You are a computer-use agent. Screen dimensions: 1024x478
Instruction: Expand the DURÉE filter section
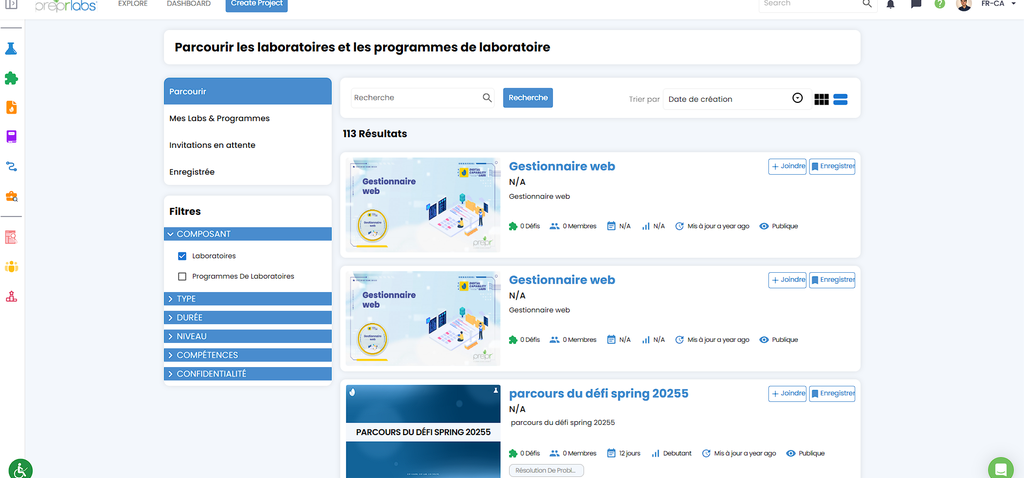point(248,317)
